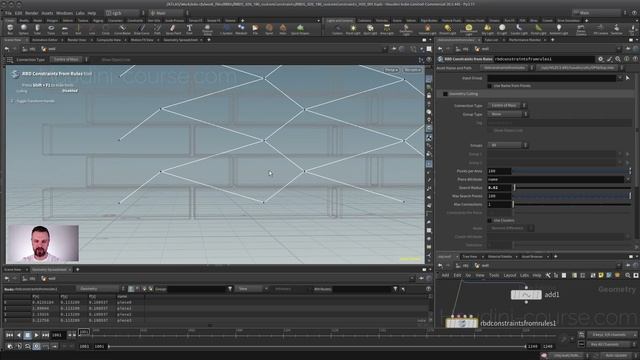The height and width of the screenshot is (360, 640).
Task: Enable Use Name from Points checkbox
Action: tap(489, 86)
